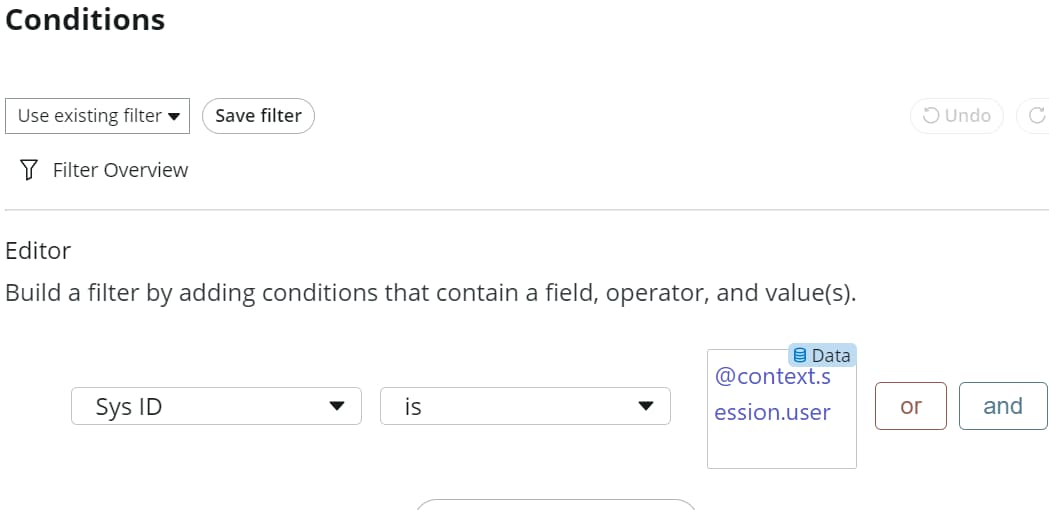Click the arrow icon in Sys ID box
Viewport: 1049px width, 510px height.
337,406
